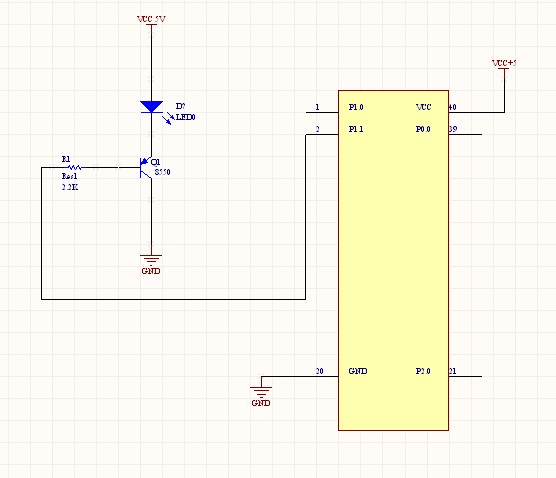The width and height of the screenshot is (556, 478).
Task: Click the LED0 component text
Action: pyautogui.click(x=185, y=117)
